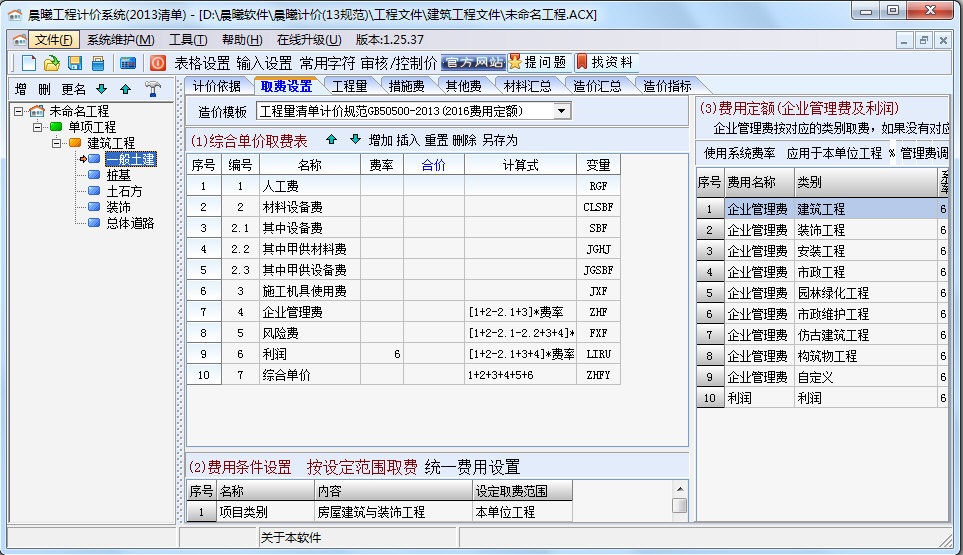
Task: Open the calculator icon in toolbar
Action: click(x=128, y=63)
